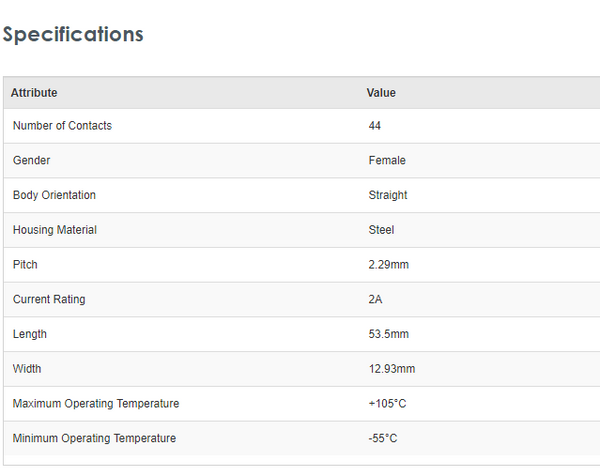Select the Body Orientation attribute label
The image size is (600, 476).
coord(54,195)
